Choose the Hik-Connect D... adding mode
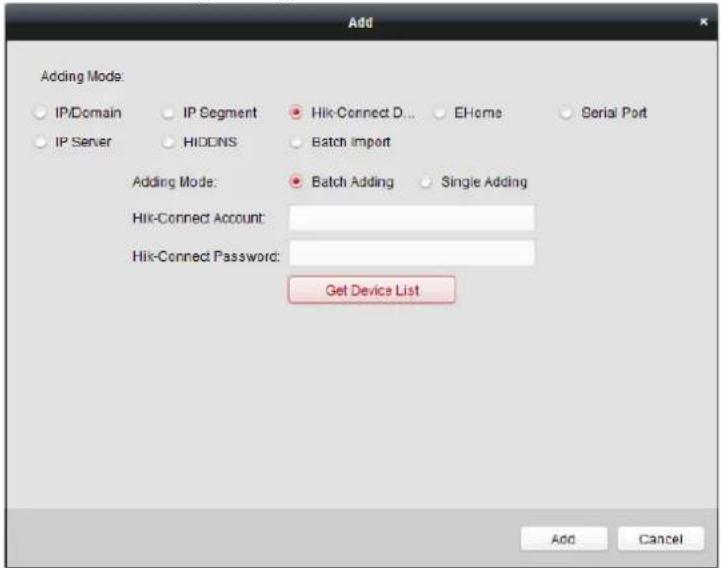 click(x=296, y=113)
